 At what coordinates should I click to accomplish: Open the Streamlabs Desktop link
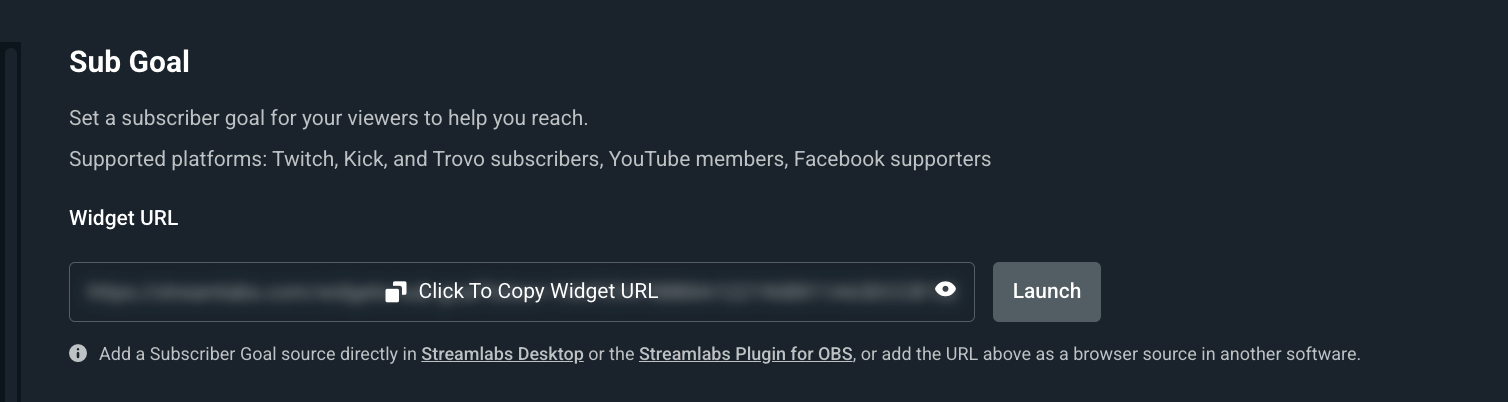[502, 354]
